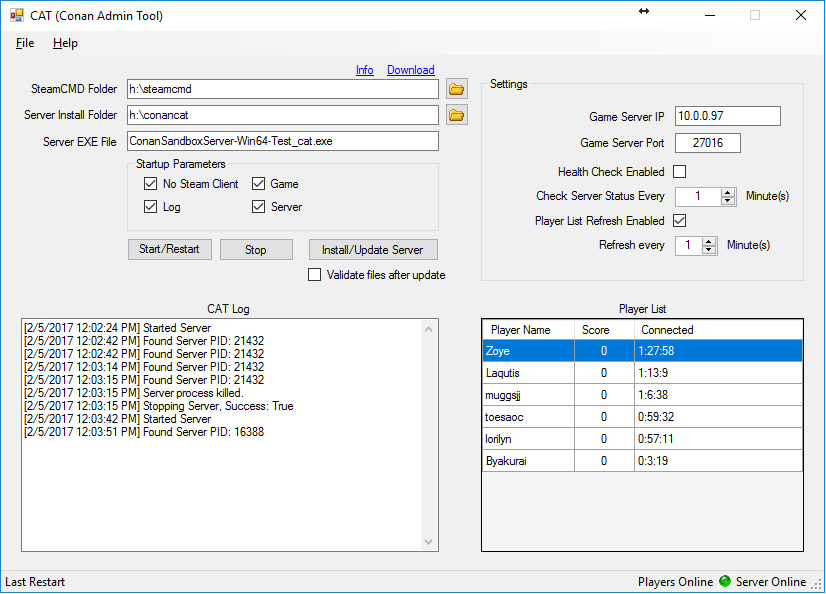The height and width of the screenshot is (594, 826).
Task: Click the Install/Update Server button
Action: [372, 250]
